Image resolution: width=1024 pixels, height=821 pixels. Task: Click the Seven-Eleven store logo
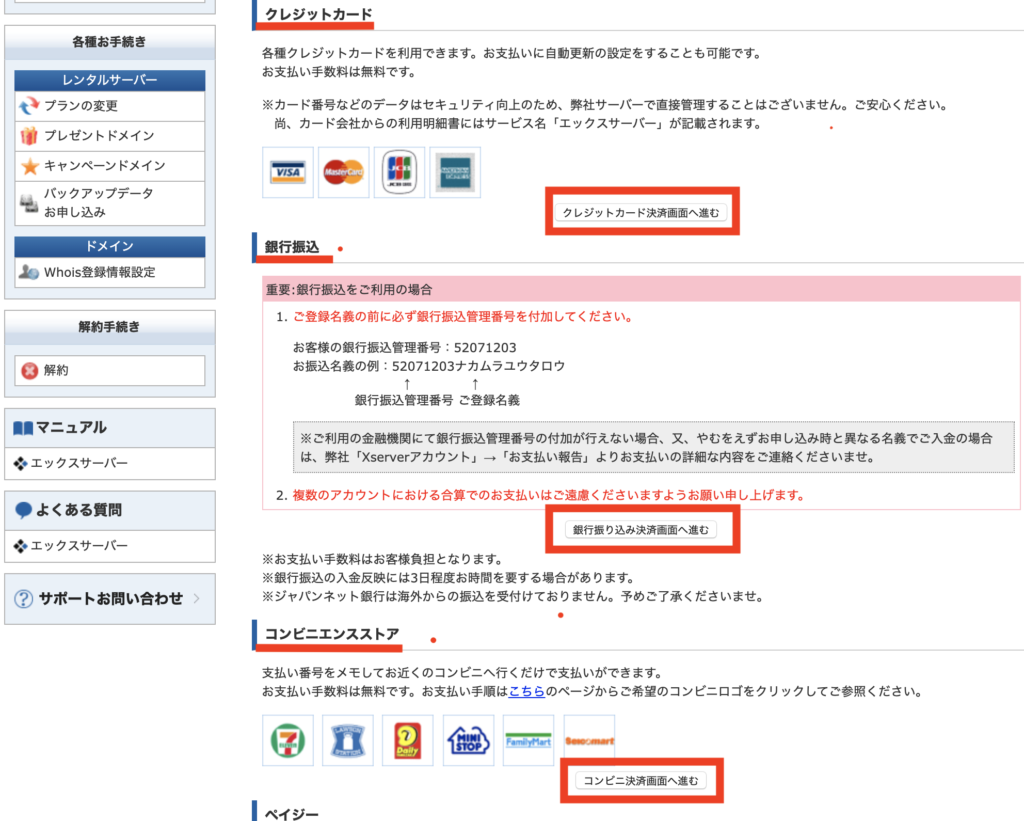(x=288, y=740)
